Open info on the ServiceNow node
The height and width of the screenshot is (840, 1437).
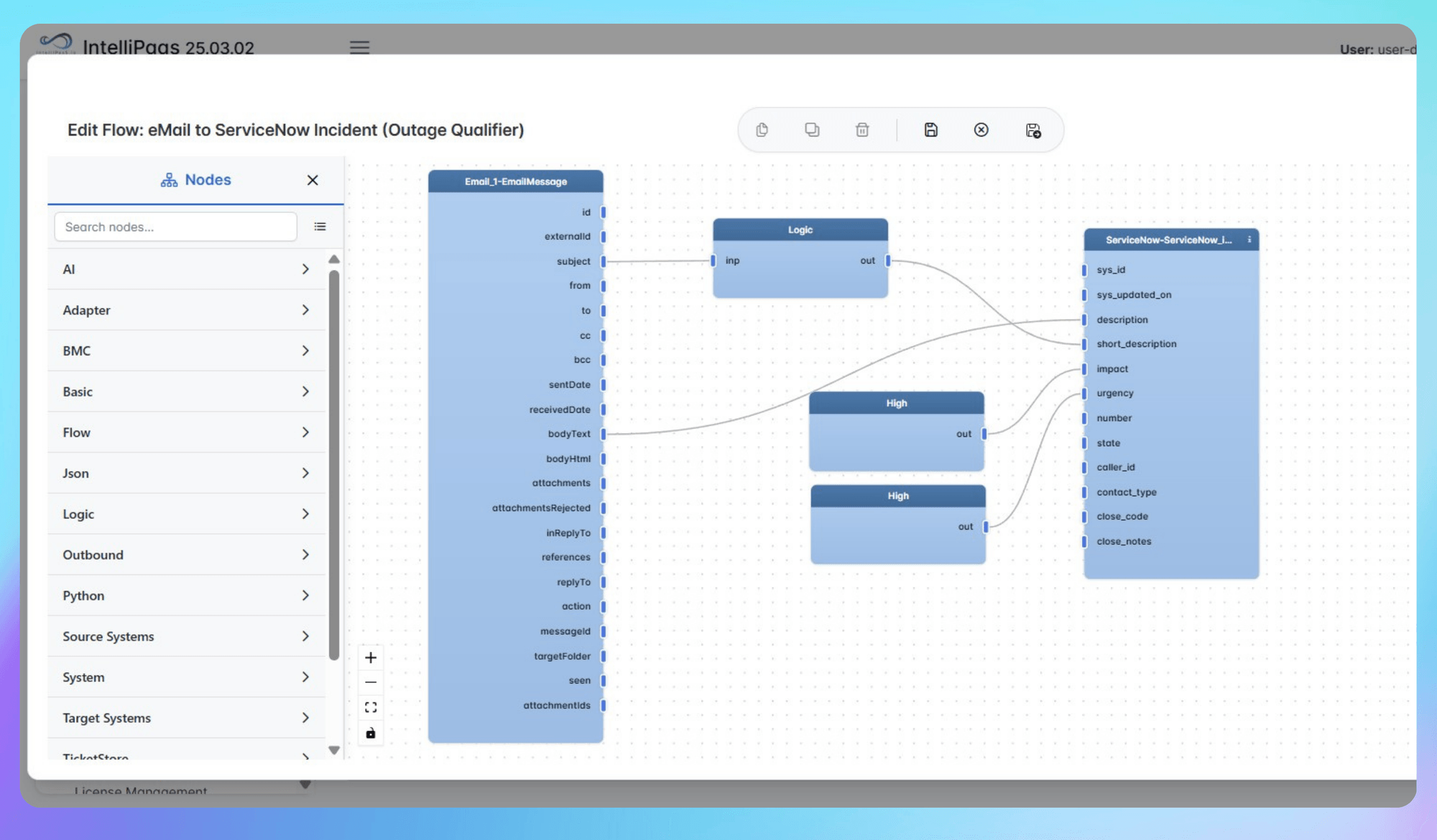click(x=1249, y=240)
